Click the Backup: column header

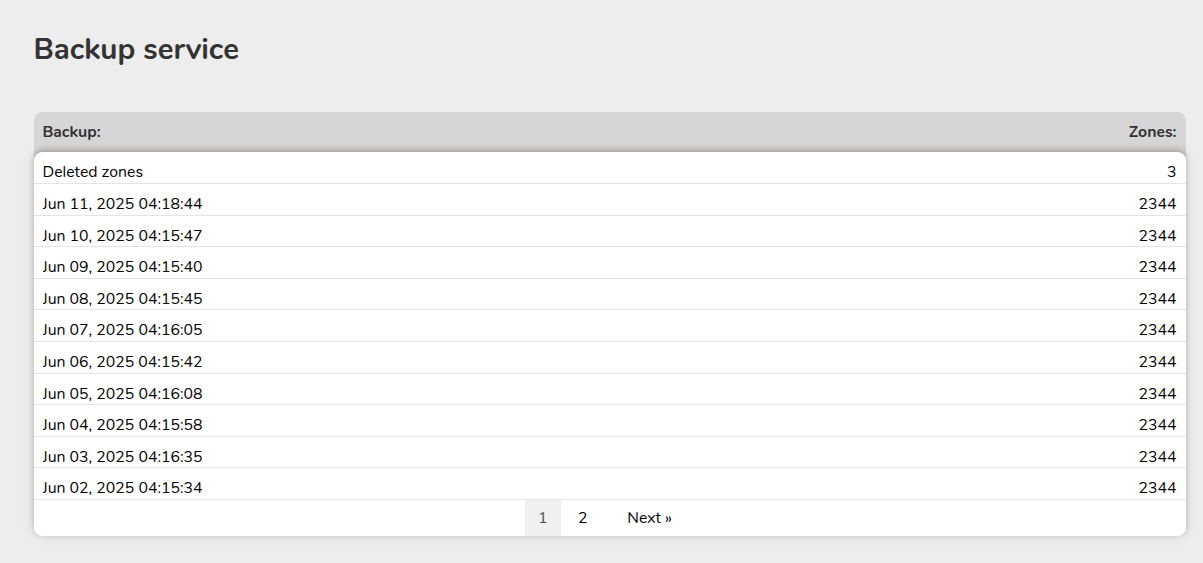[72, 132]
